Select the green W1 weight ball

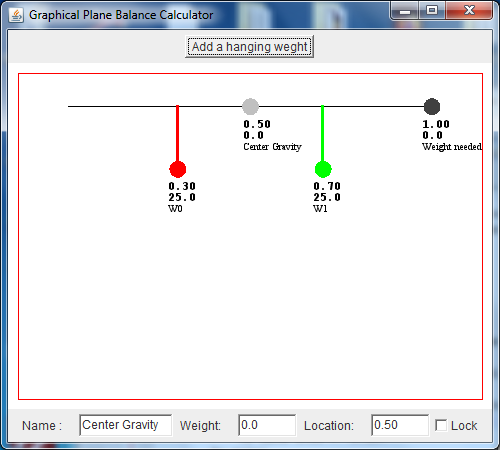coord(323,169)
